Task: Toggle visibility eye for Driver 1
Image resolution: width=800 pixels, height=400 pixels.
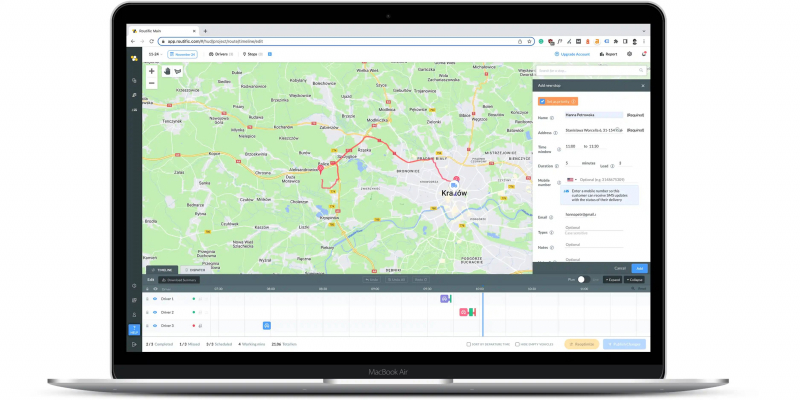Action: click(154, 298)
